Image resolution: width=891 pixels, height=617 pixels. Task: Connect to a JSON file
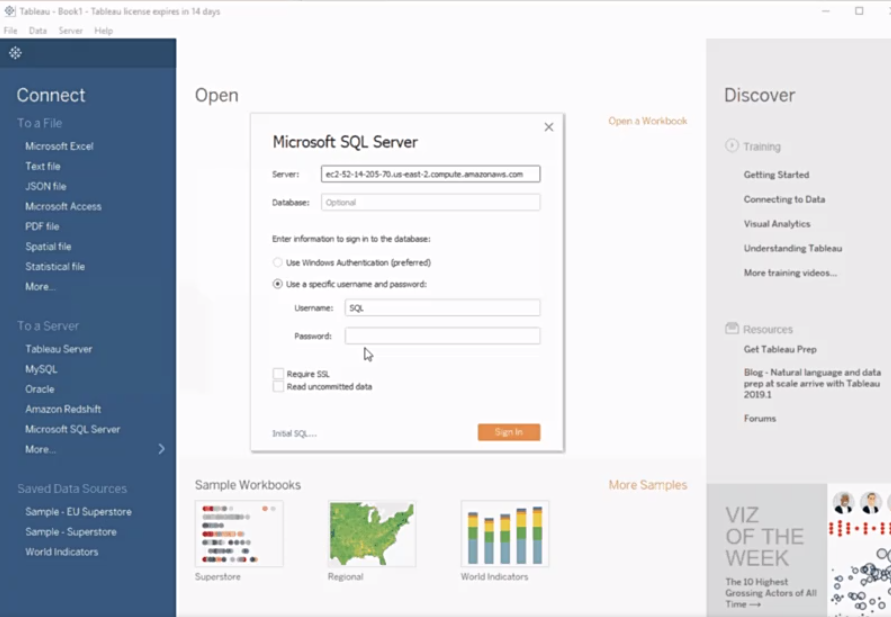coord(45,186)
